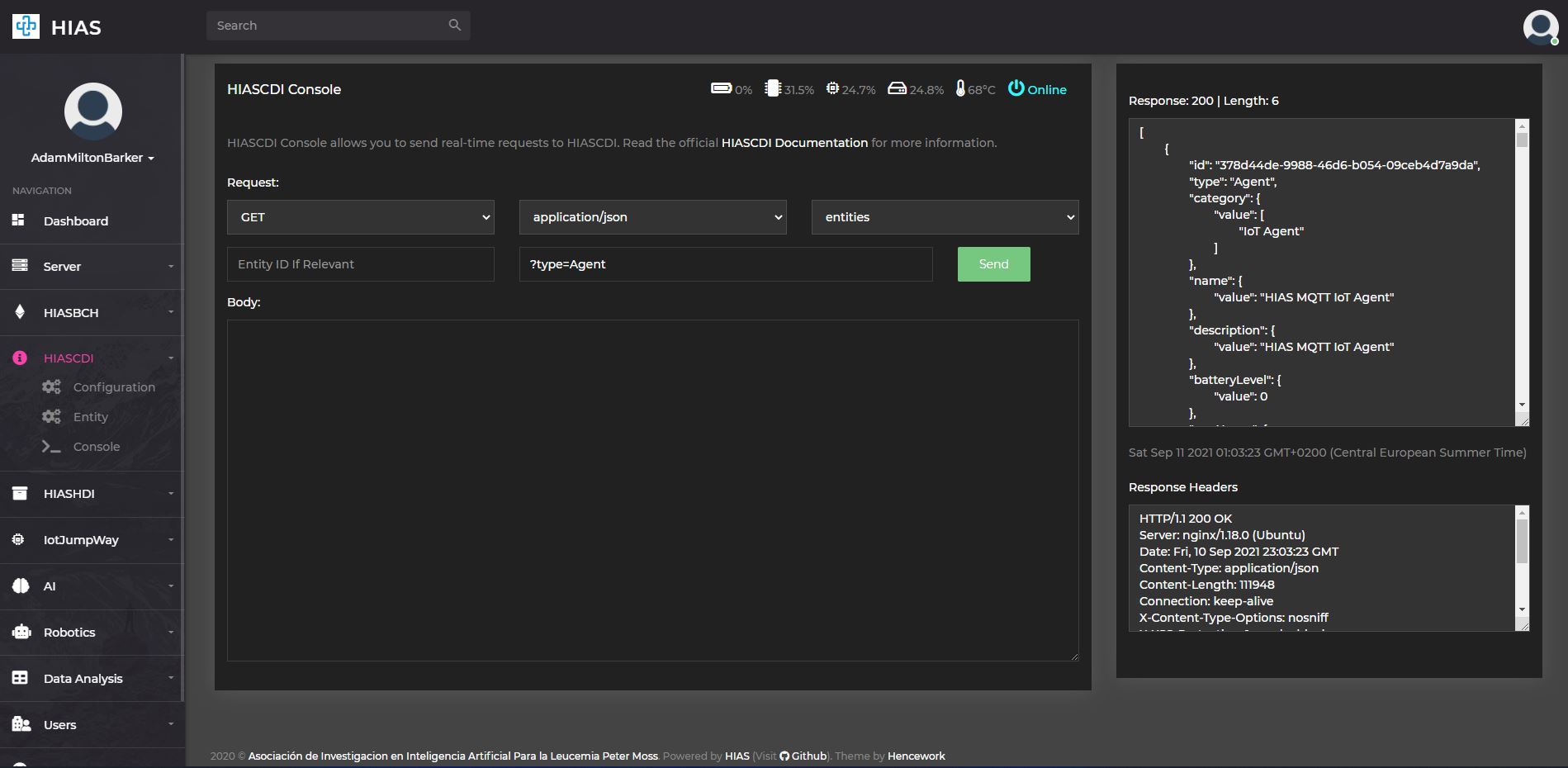Click the IotJumpWay chip icon
This screenshot has width=1568, height=768.
coord(18,539)
